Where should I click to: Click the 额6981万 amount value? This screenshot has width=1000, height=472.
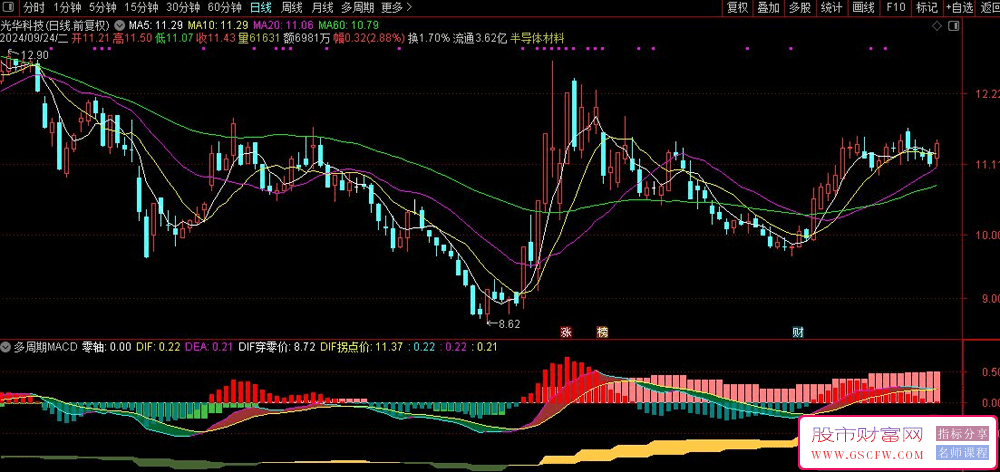click(x=307, y=38)
